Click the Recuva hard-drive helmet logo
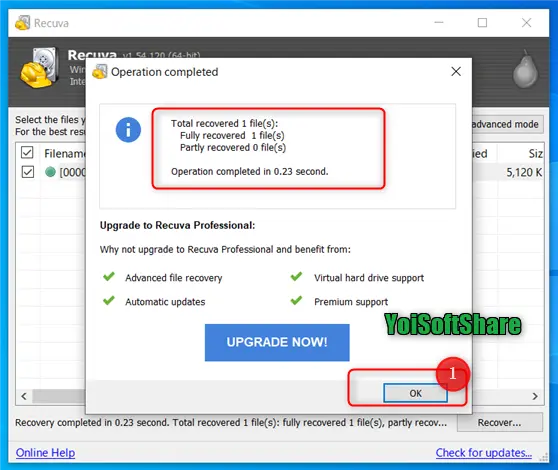 (x=39, y=68)
